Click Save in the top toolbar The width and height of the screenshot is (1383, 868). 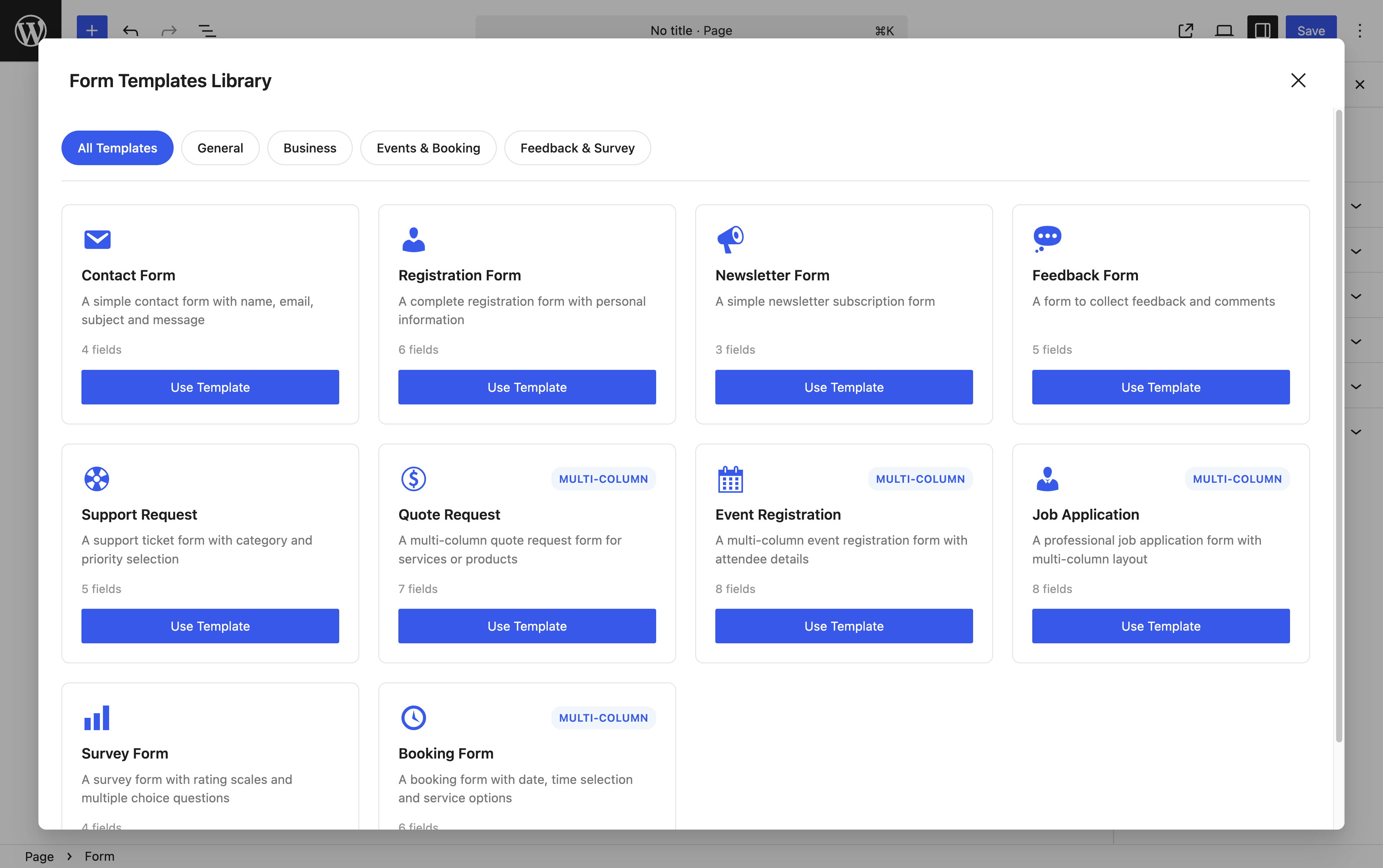pos(1311,30)
